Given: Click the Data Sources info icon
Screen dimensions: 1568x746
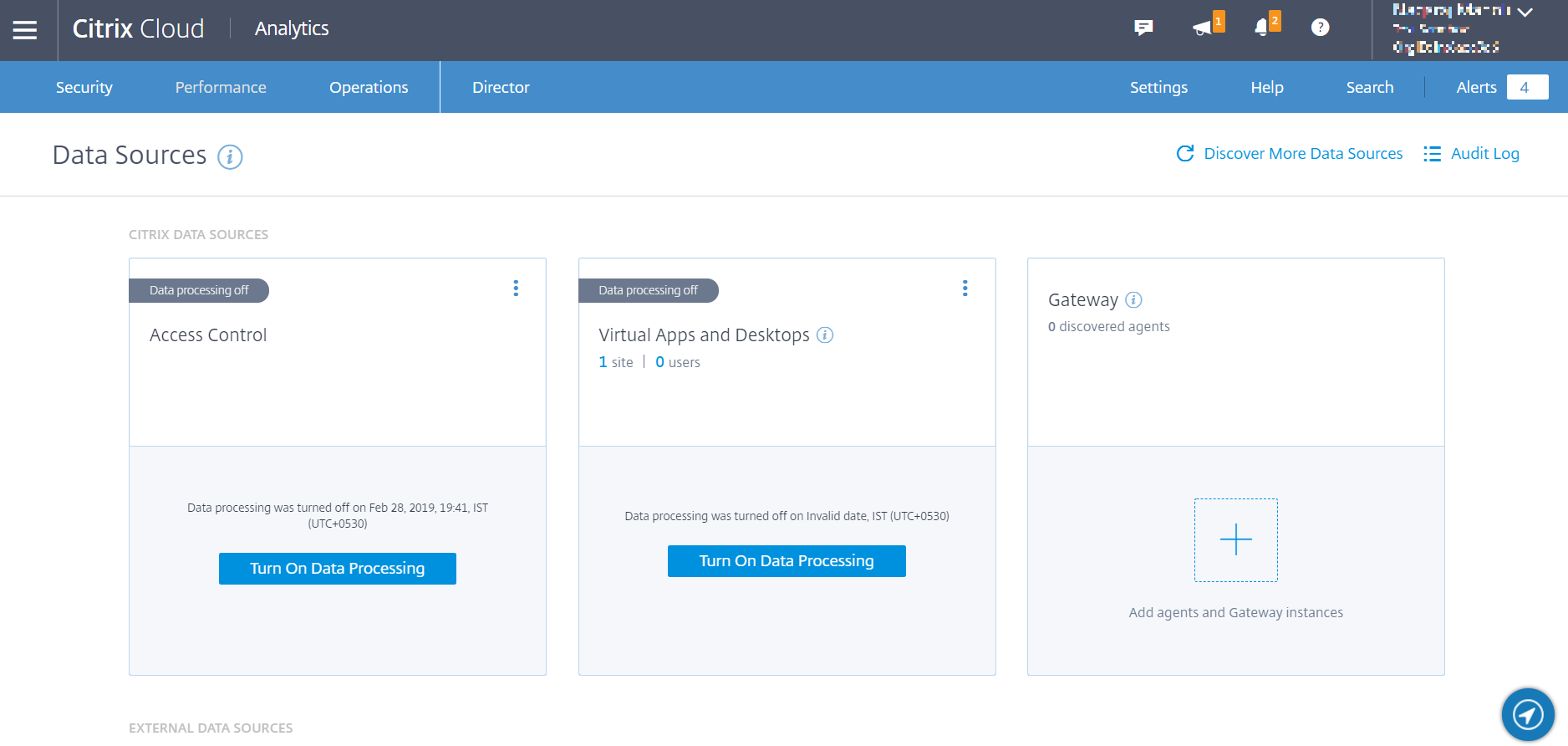Looking at the screenshot, I should point(230,156).
